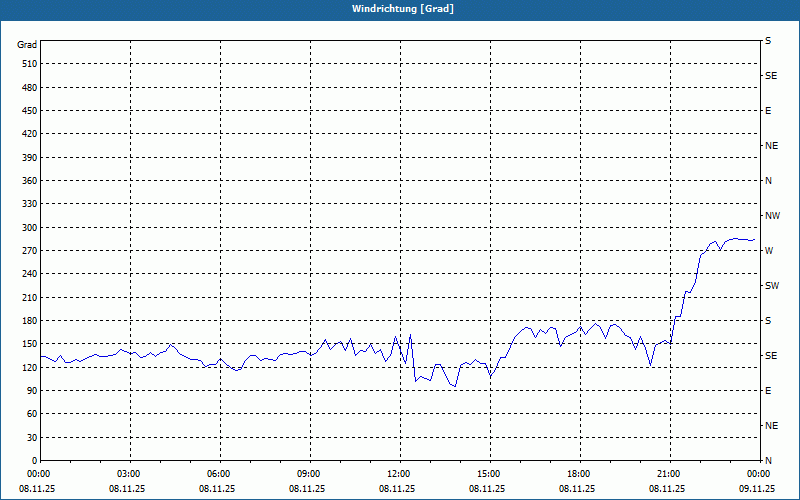
Task: Select the E compass label beside 90 gridline
Action: click(x=768, y=391)
